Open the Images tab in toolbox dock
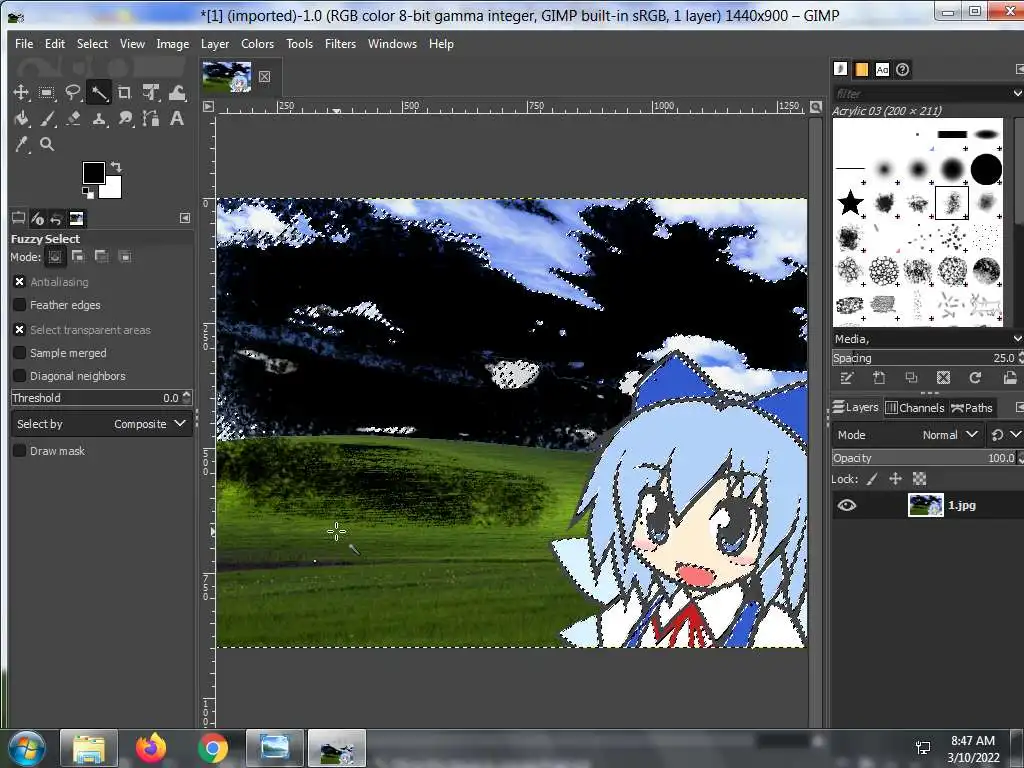1024x768 pixels. 76,218
